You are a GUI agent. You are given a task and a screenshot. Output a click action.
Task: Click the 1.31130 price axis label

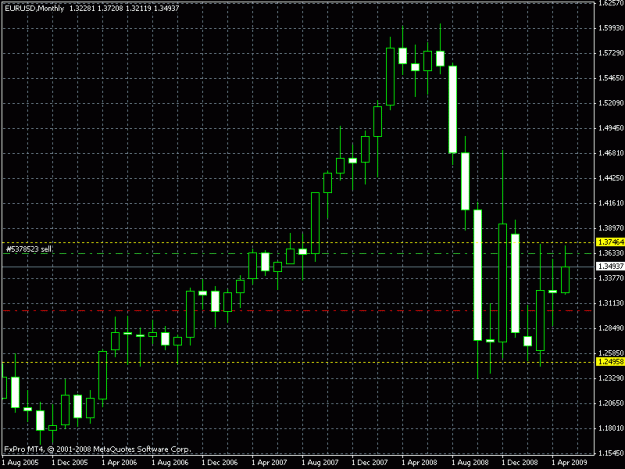click(x=611, y=303)
